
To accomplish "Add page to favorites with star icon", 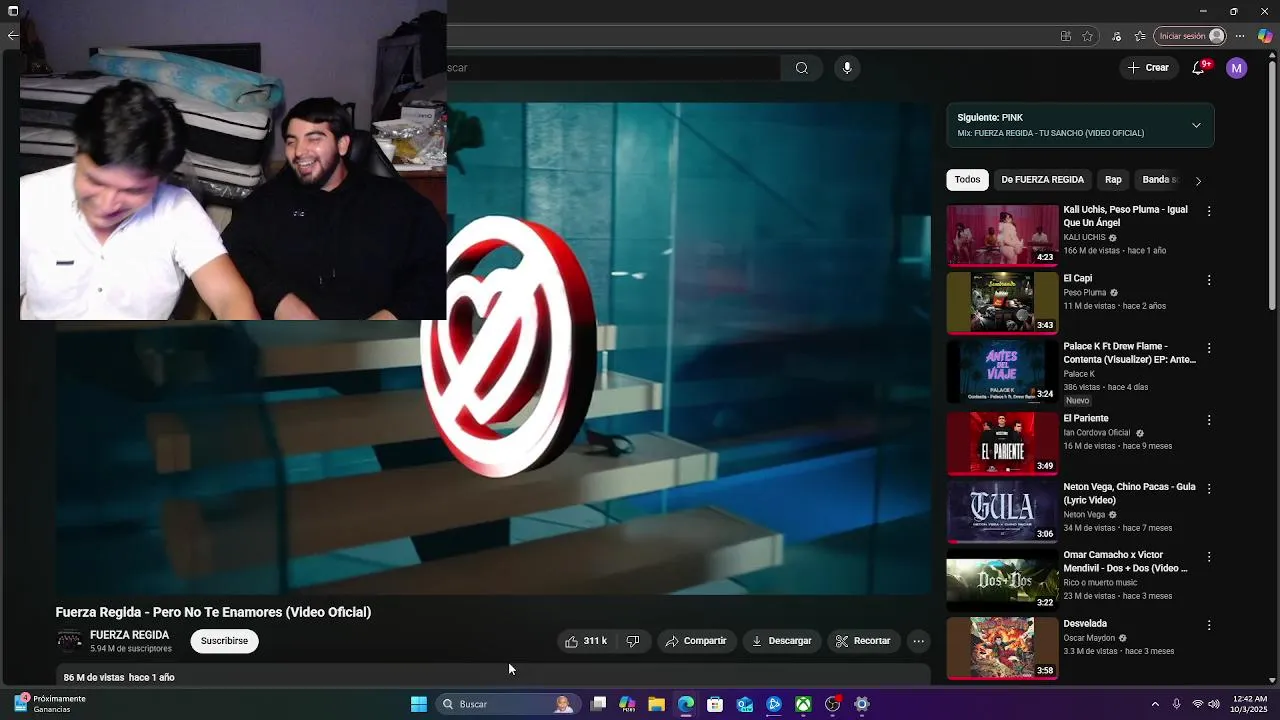I will 1088,36.
